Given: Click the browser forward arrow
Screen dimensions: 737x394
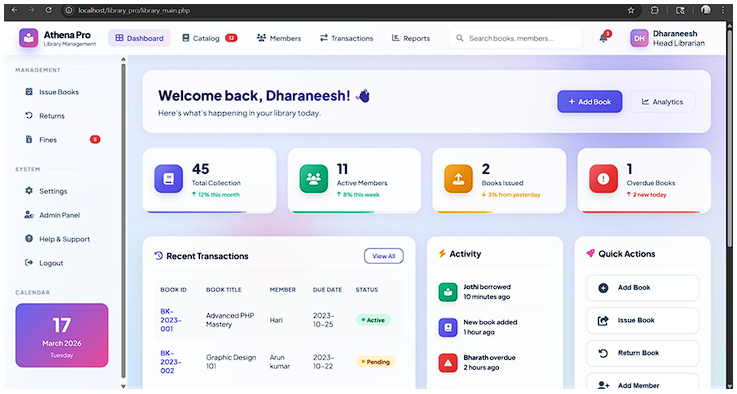Looking at the screenshot, I should click(31, 10).
